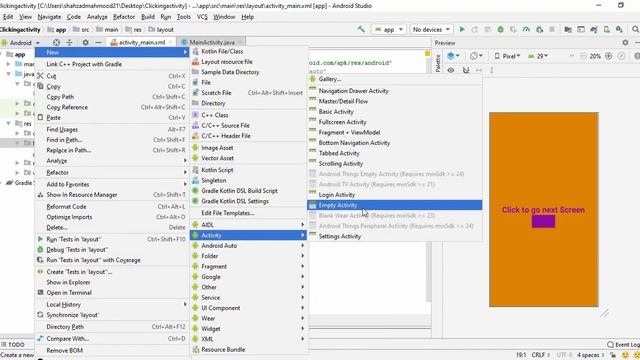The height and width of the screenshot is (360, 640).
Task: Expand the Service submenu
Action: click(248, 298)
